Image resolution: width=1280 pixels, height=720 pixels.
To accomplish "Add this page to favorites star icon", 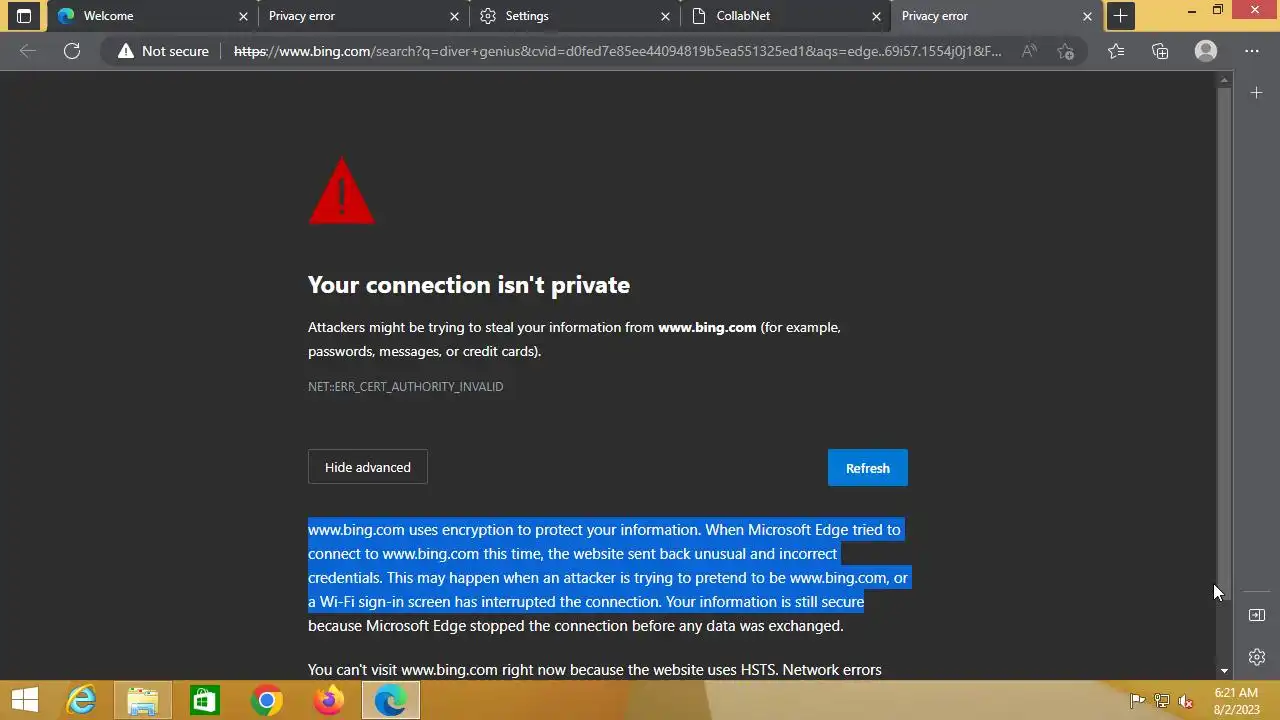I will pyautogui.click(x=1065, y=51).
